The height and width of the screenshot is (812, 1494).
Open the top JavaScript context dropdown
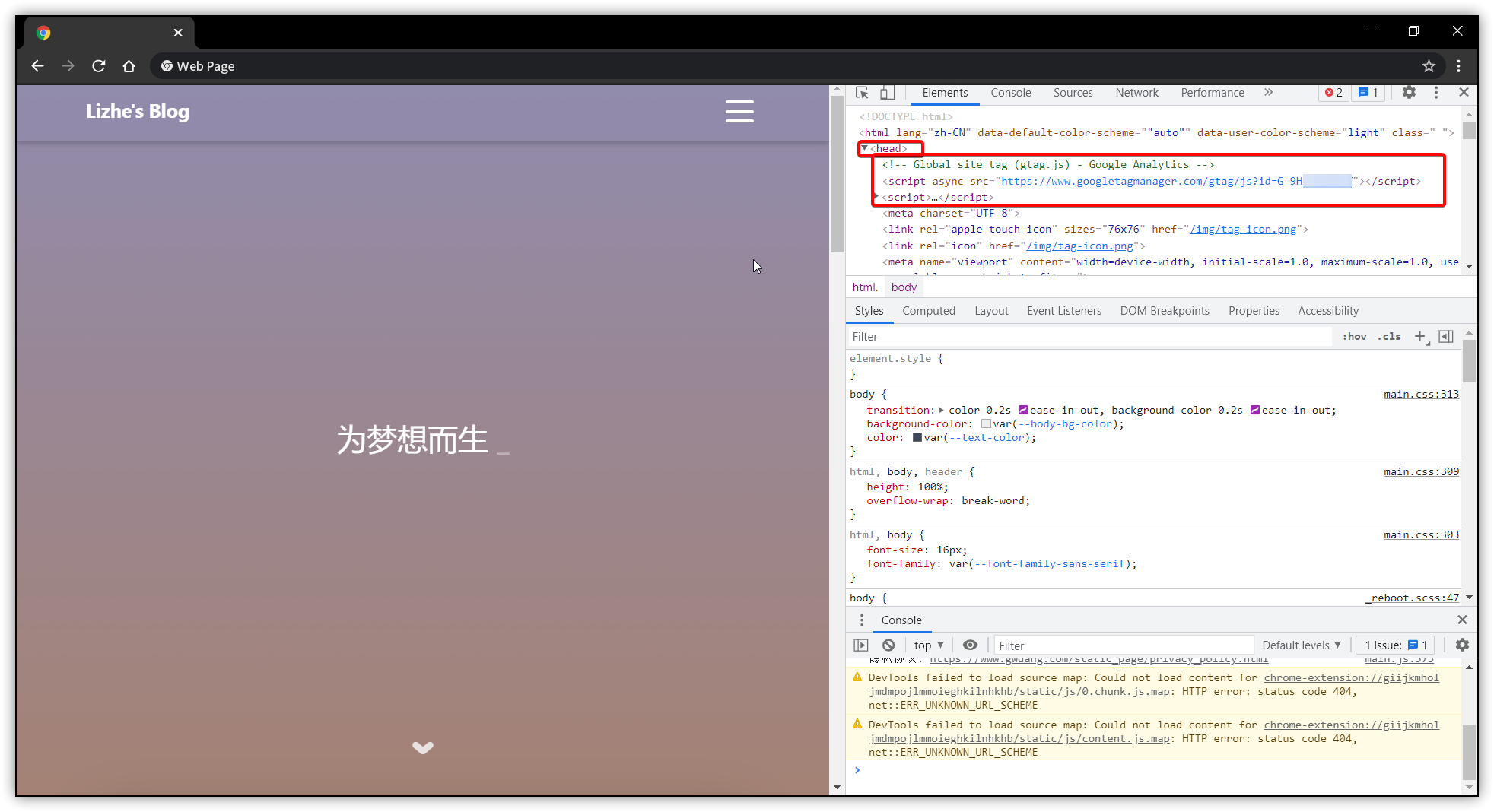click(929, 645)
